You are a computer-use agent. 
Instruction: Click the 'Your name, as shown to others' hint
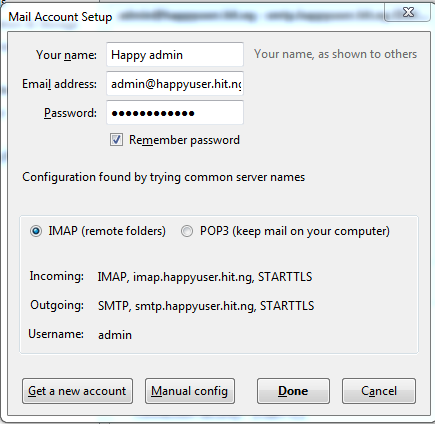coord(335,54)
